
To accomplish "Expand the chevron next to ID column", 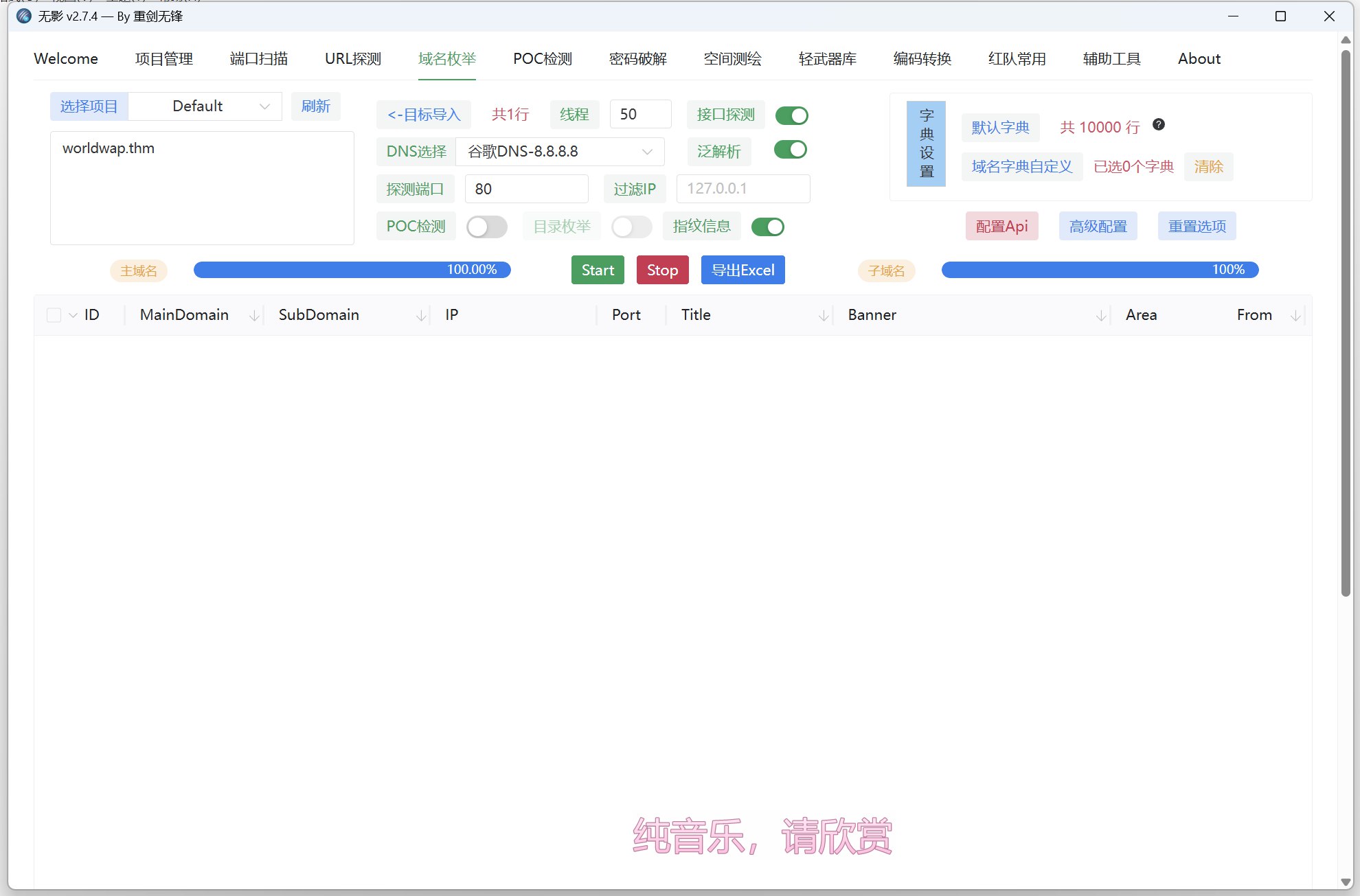I will [73, 315].
